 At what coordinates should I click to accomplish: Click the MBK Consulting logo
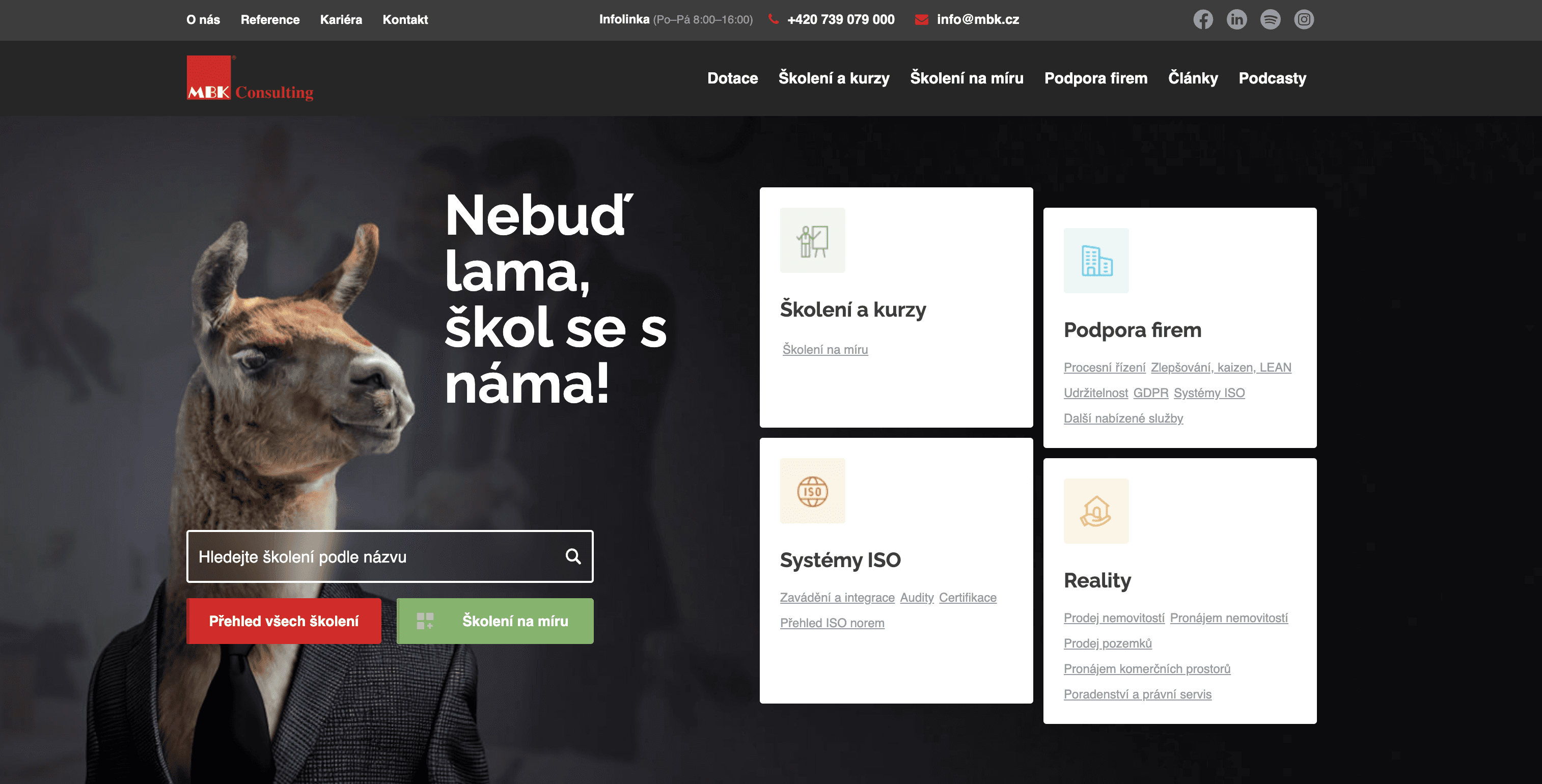point(250,78)
